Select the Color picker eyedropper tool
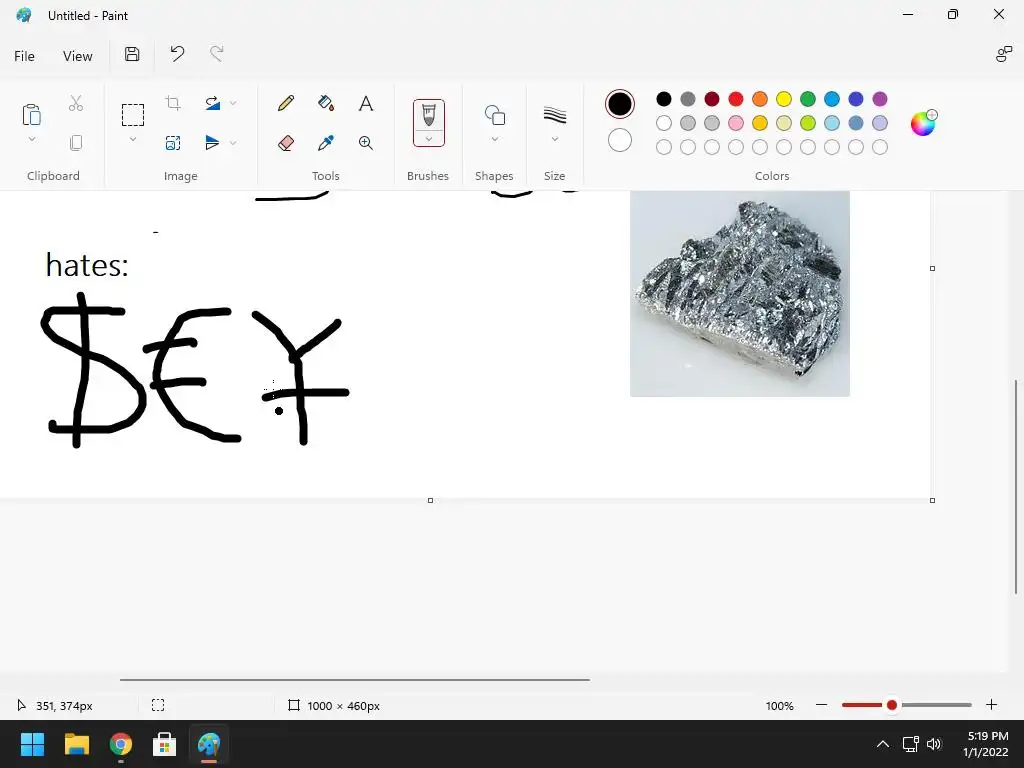Viewport: 1024px width, 768px height. [326, 143]
